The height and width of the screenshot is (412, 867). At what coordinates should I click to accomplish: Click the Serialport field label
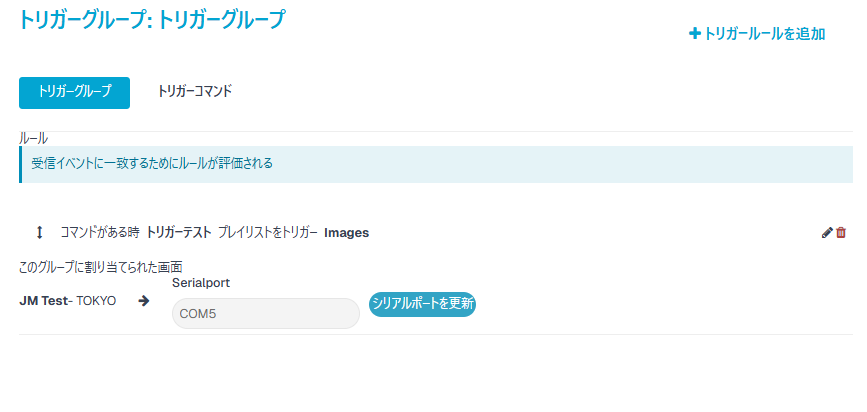pos(201,283)
